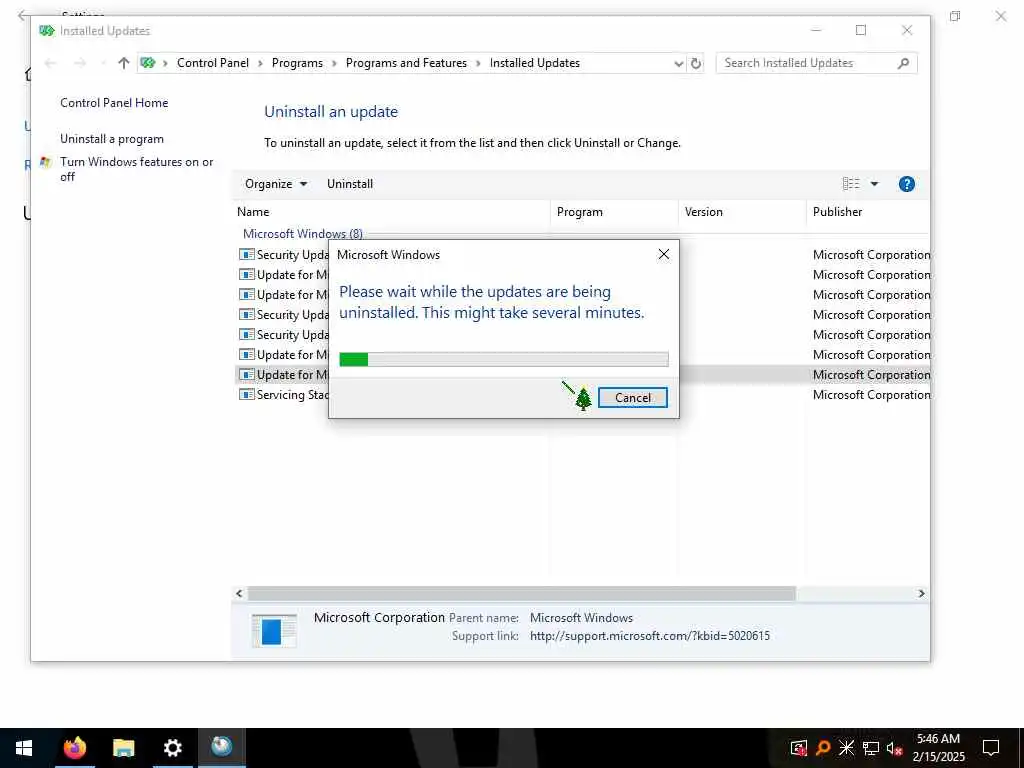
Task: Click the security shield tray icon
Action: (x=799, y=748)
